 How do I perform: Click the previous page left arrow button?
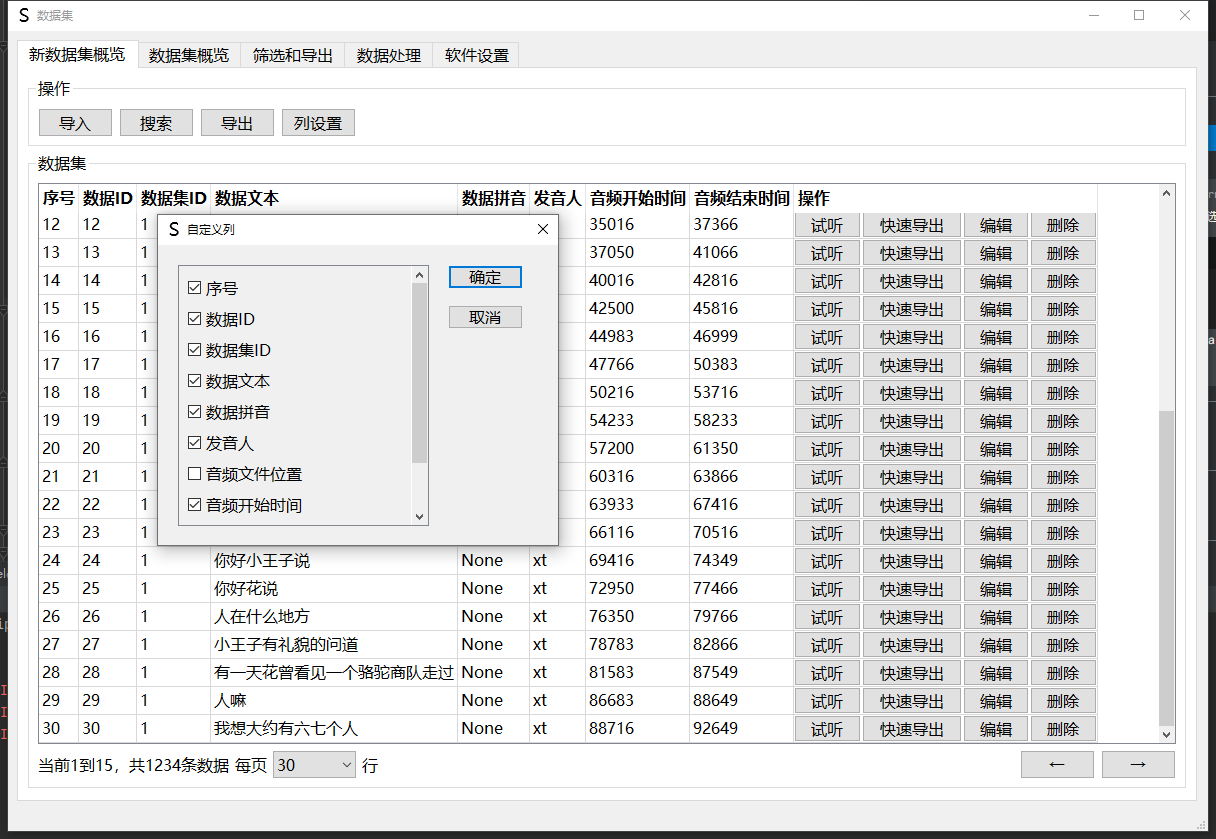click(x=1057, y=765)
